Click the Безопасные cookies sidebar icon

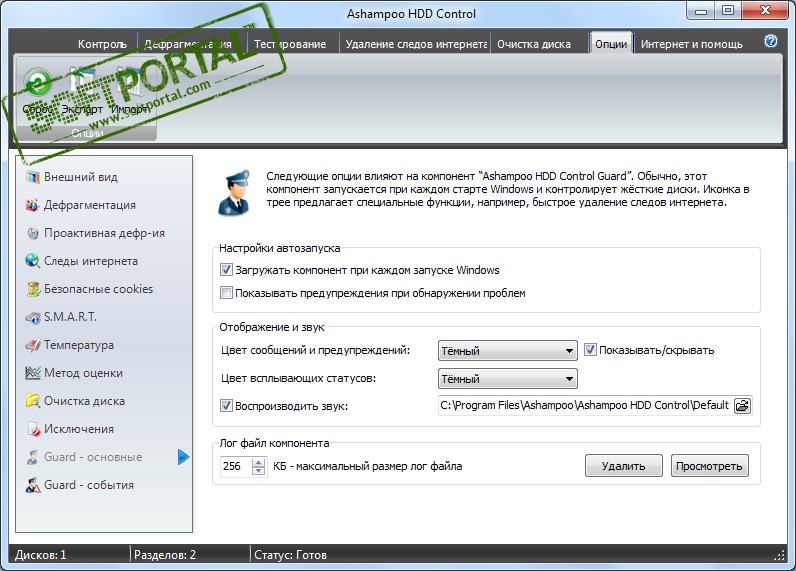[x=33, y=289]
